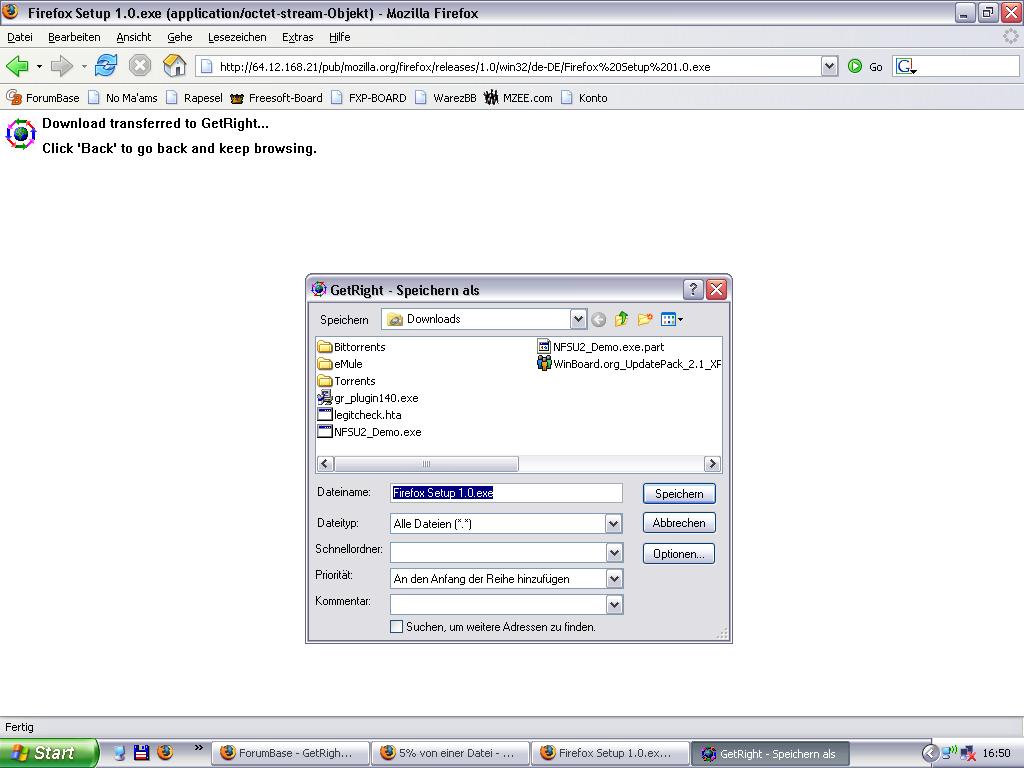This screenshot has width=1024, height=768.
Task: Open the Ansicht menu
Action: [x=134, y=37]
